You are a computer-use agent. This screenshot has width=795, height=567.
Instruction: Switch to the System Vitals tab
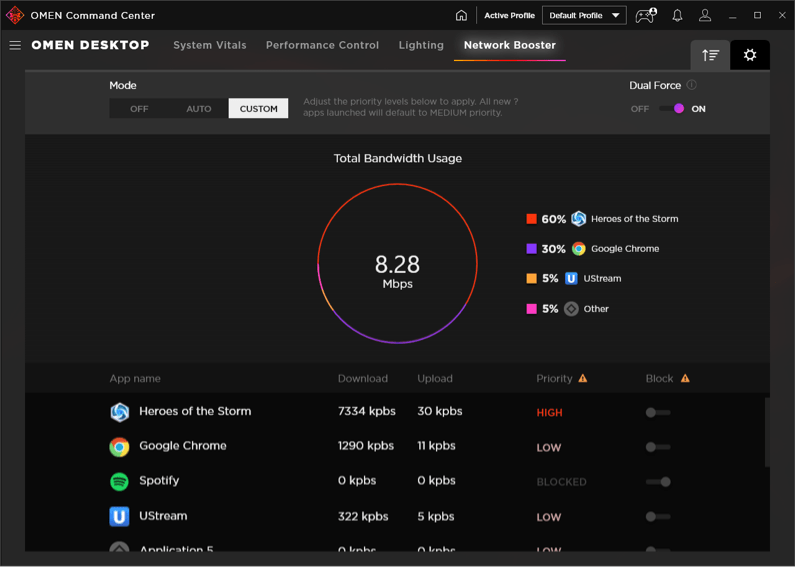point(210,45)
